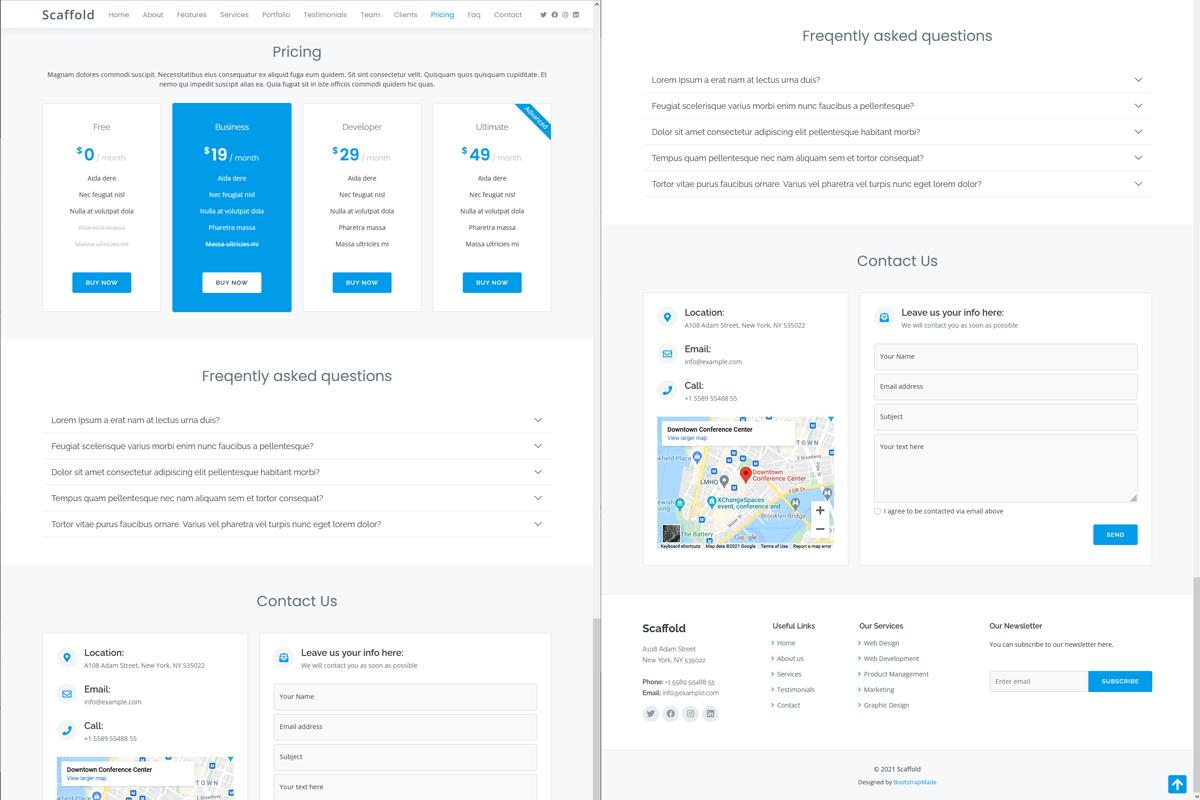Image resolution: width=1200 pixels, height=800 pixels.
Task: Open 'View larger map' in right pane
Action: [x=687, y=438]
